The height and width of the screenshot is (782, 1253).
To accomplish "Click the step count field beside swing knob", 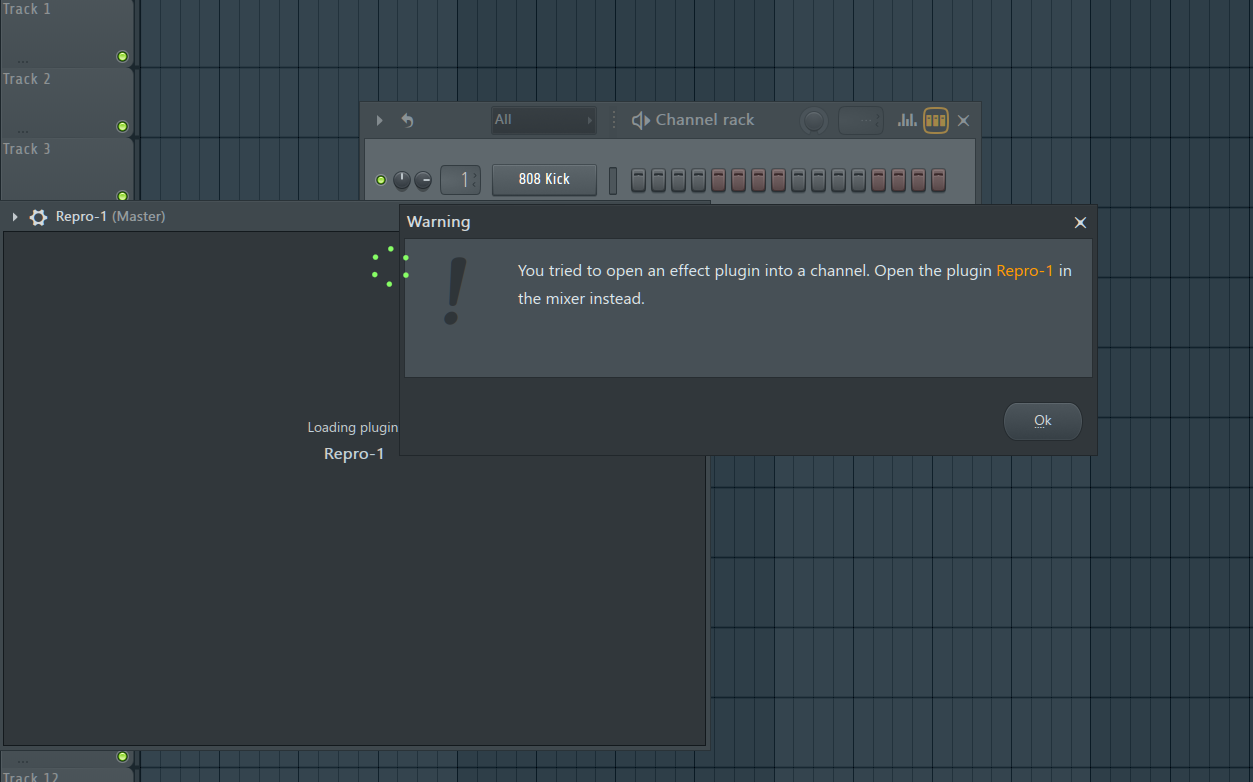I will 861,121.
